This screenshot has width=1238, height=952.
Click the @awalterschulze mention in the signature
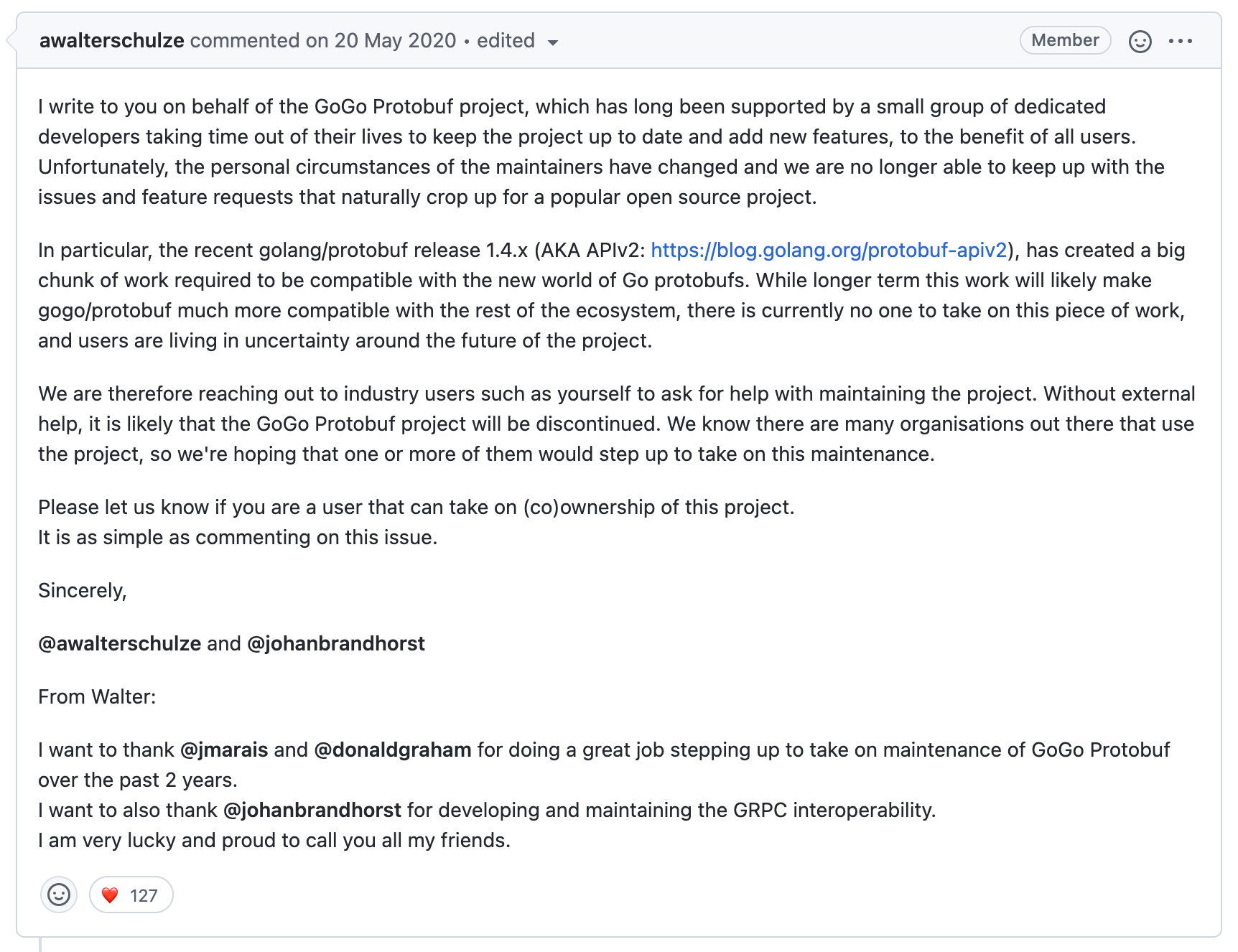(119, 643)
